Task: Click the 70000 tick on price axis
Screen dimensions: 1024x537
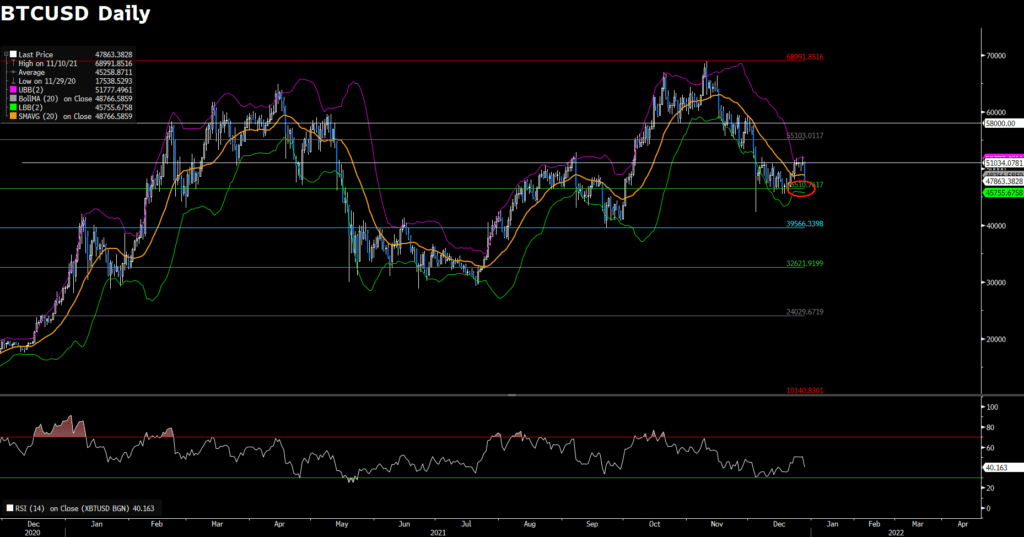Action: click(x=996, y=56)
